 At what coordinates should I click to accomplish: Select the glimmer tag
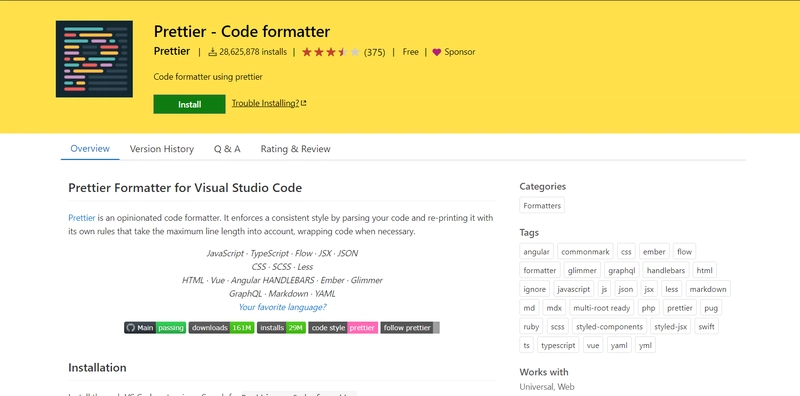(x=582, y=270)
